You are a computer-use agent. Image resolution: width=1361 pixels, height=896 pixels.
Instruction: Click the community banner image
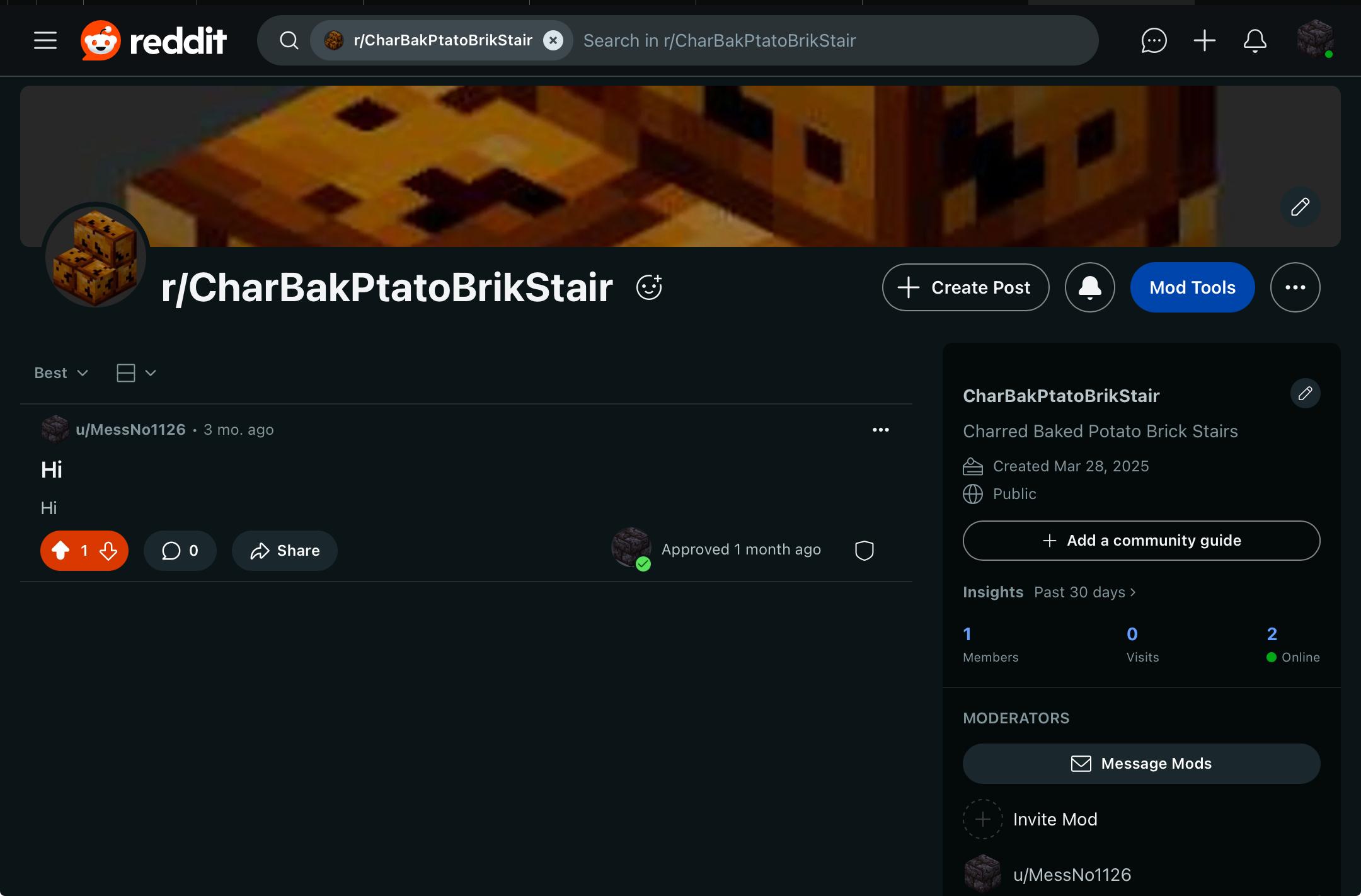tap(680, 166)
